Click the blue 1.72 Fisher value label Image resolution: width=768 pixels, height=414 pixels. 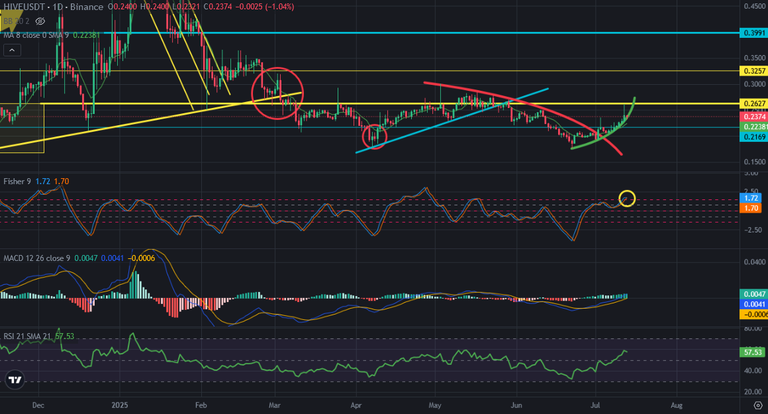tap(750, 198)
